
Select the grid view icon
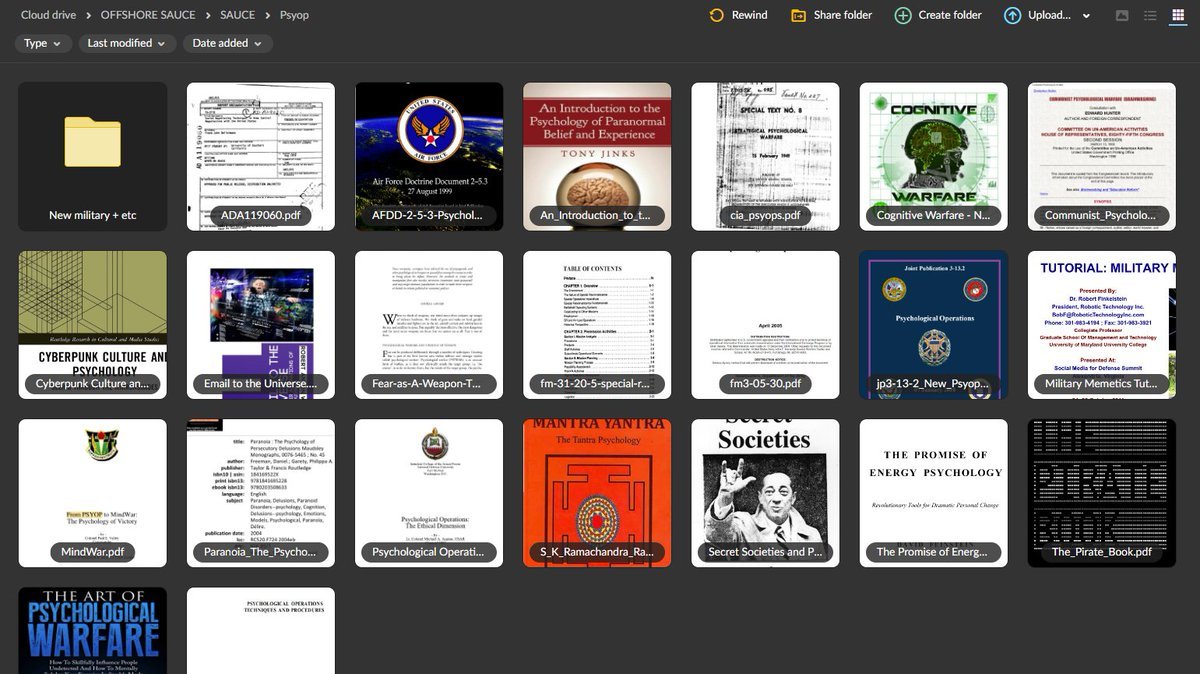pos(1178,16)
